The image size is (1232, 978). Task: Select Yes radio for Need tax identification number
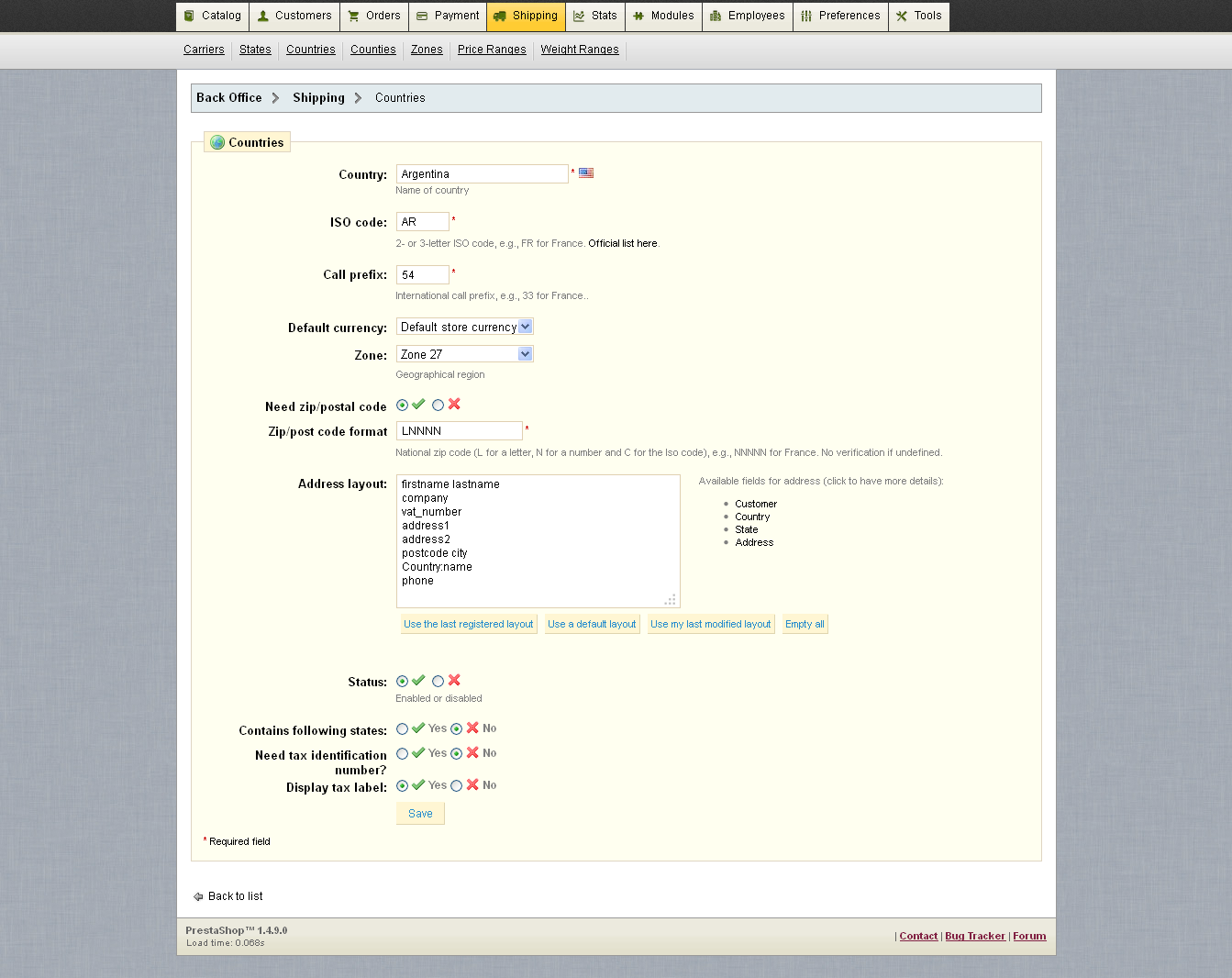(402, 754)
